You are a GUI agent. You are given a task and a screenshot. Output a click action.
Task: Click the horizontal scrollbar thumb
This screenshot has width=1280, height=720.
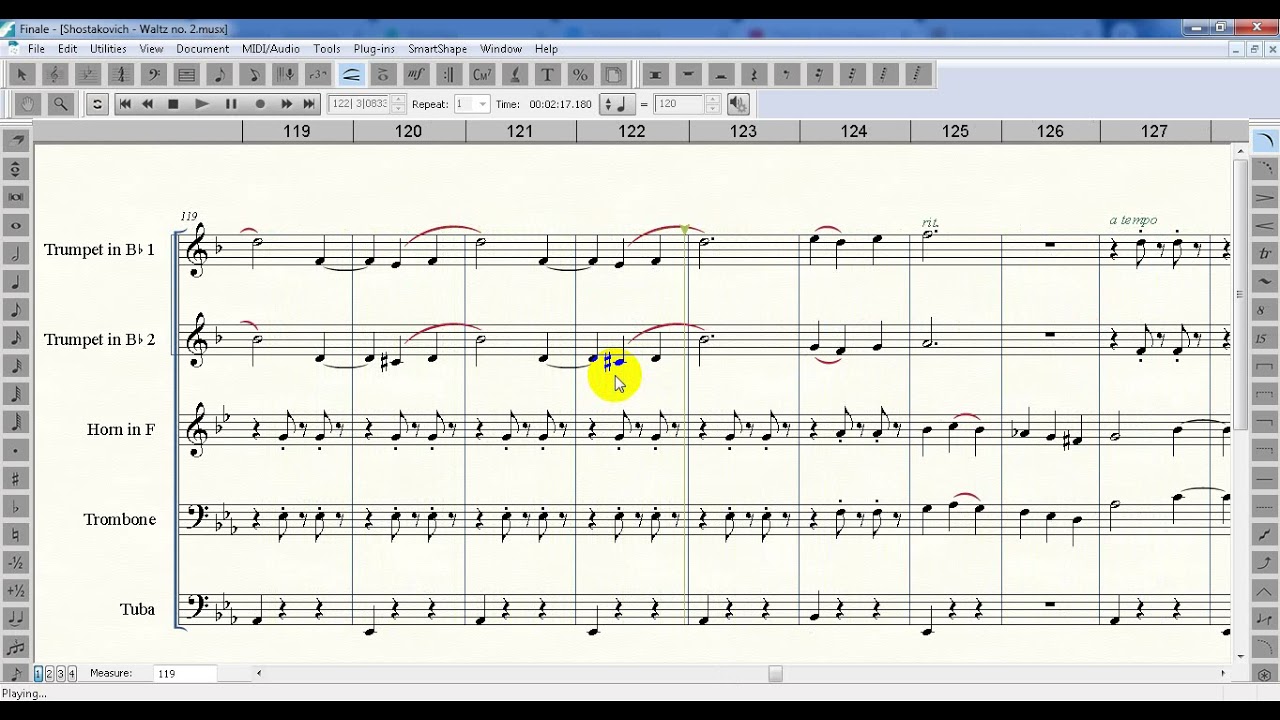point(775,674)
